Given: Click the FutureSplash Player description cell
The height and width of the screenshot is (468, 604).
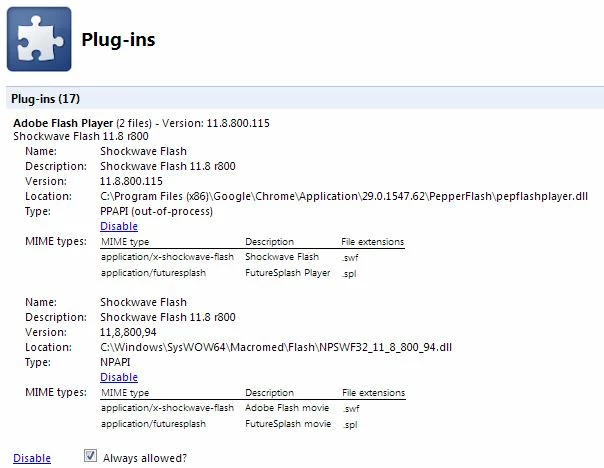Looking at the screenshot, I should [288, 273].
